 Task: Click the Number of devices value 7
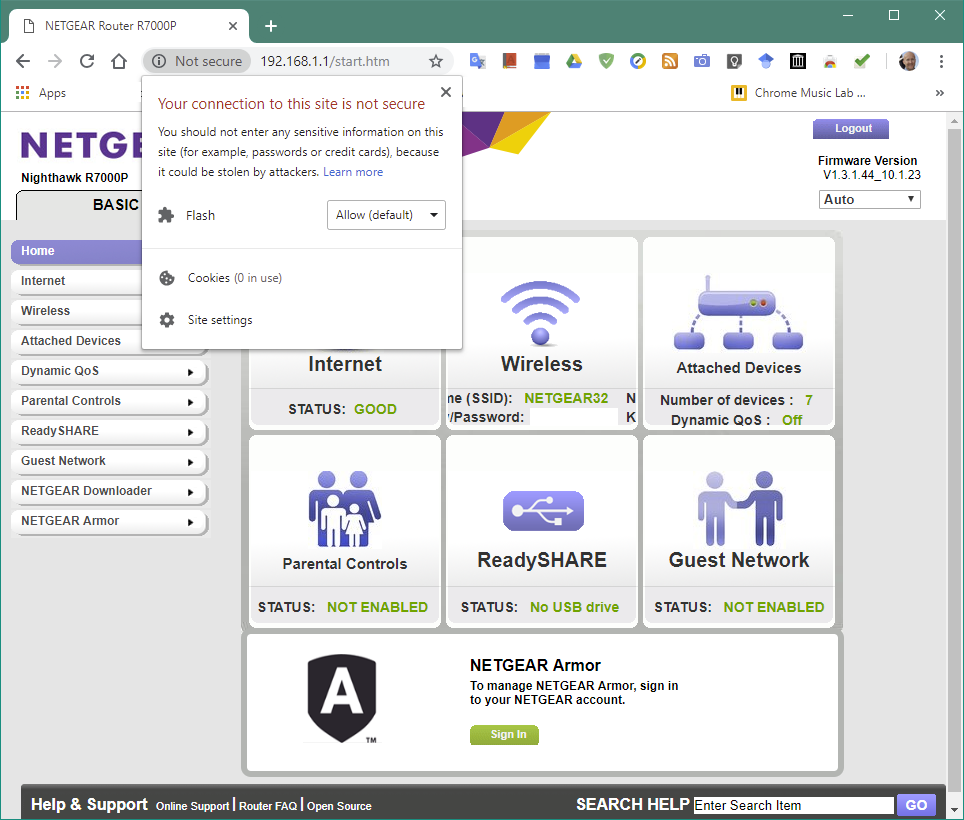point(809,400)
